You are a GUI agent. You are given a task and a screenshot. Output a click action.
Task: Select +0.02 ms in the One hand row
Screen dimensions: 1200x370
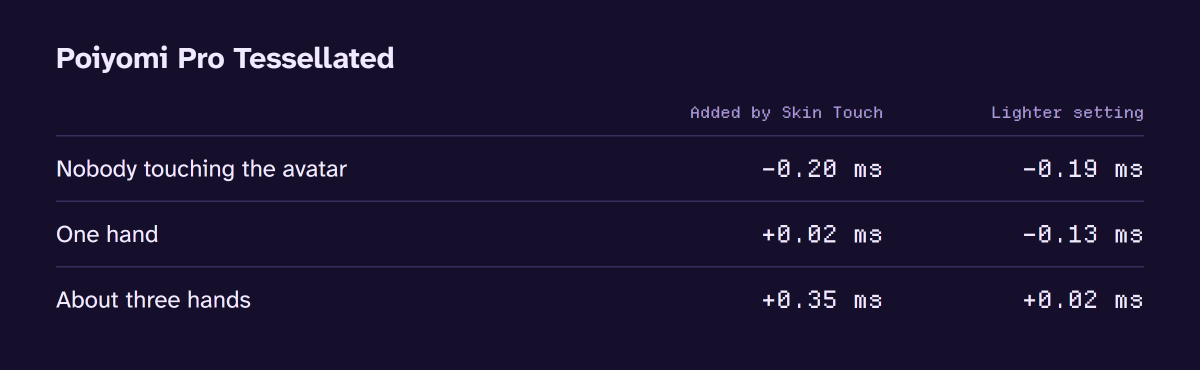822,234
